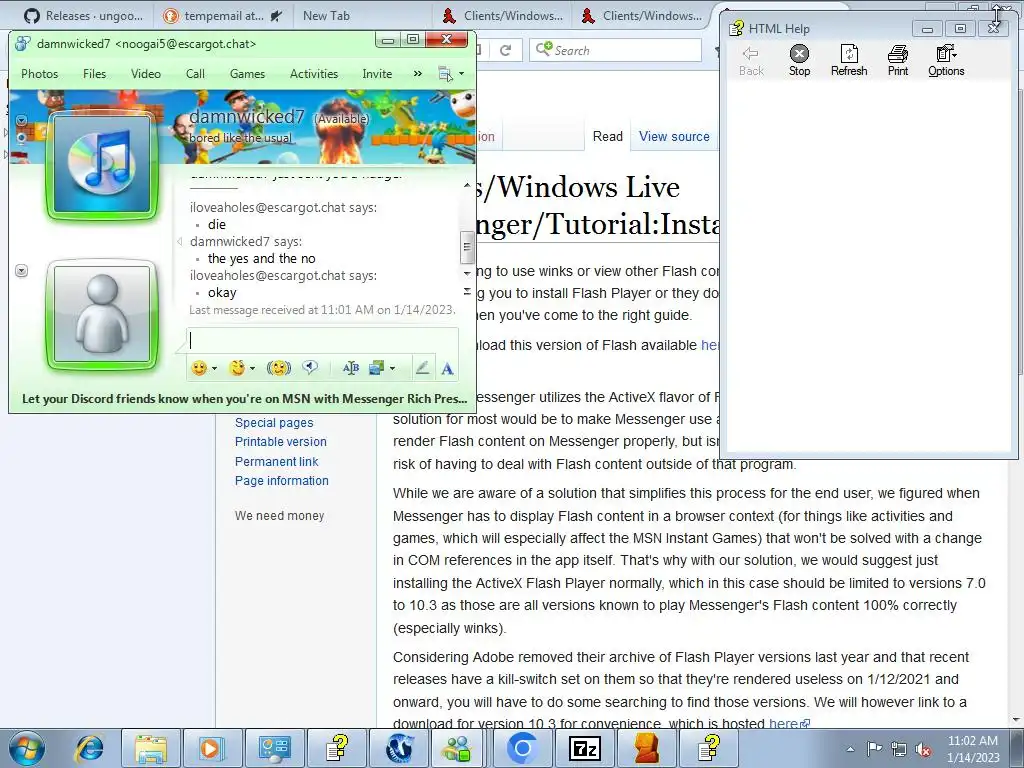Click Invite in Messenger toolbar

coord(377,74)
